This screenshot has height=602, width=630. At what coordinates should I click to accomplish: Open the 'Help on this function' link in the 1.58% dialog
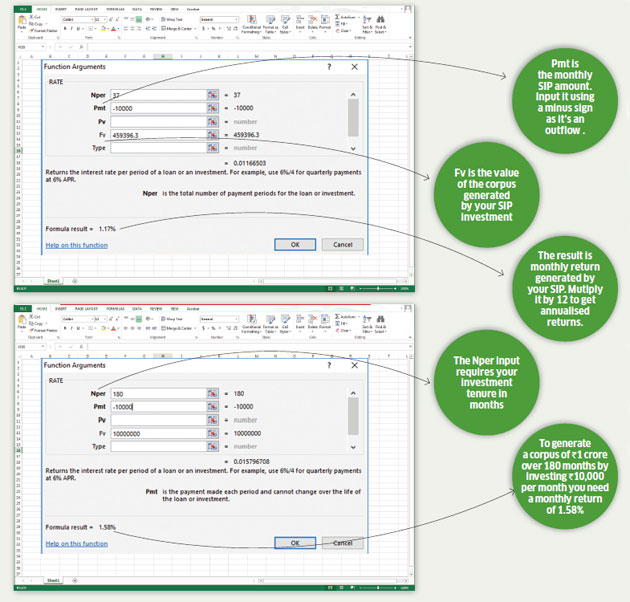pyautogui.click(x=76, y=543)
